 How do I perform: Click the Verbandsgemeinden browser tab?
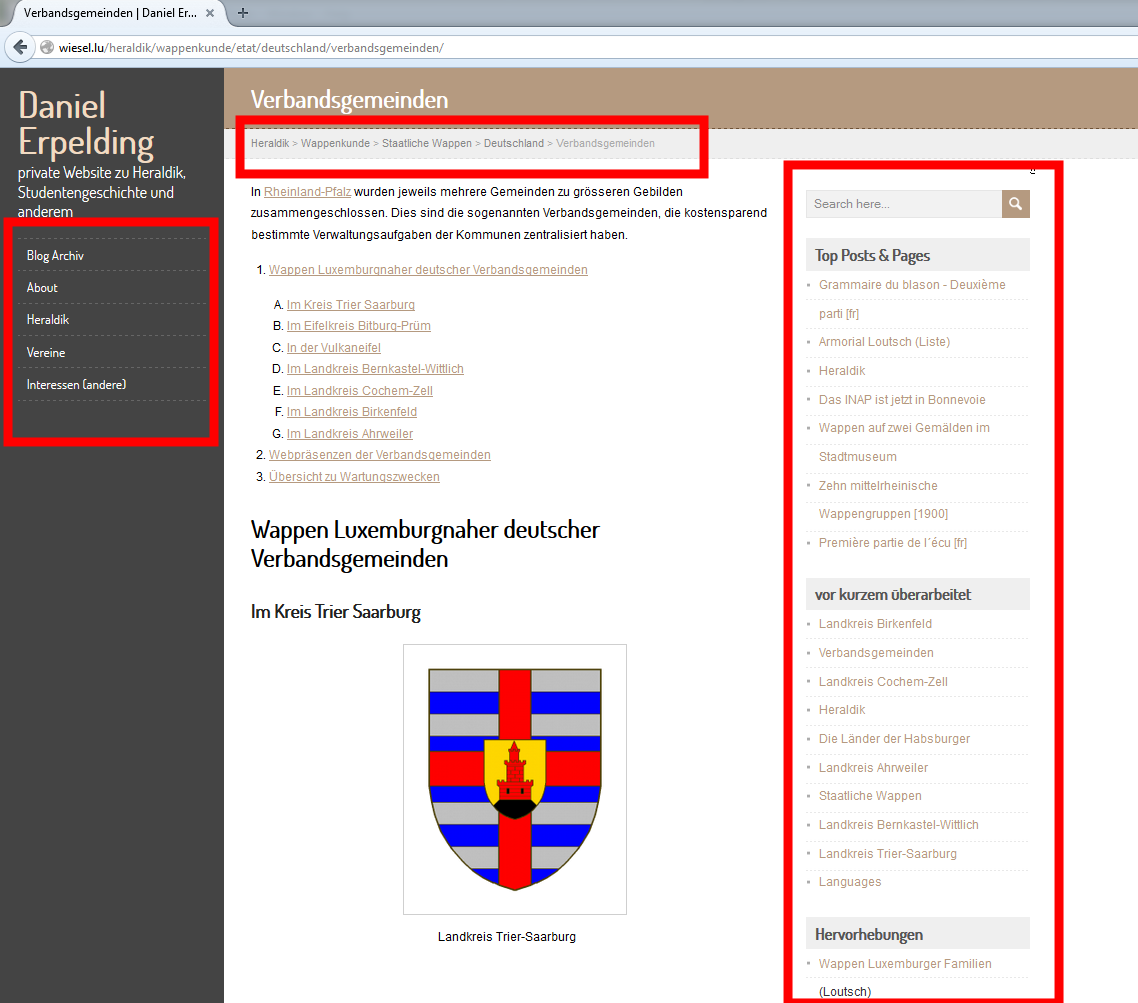110,13
